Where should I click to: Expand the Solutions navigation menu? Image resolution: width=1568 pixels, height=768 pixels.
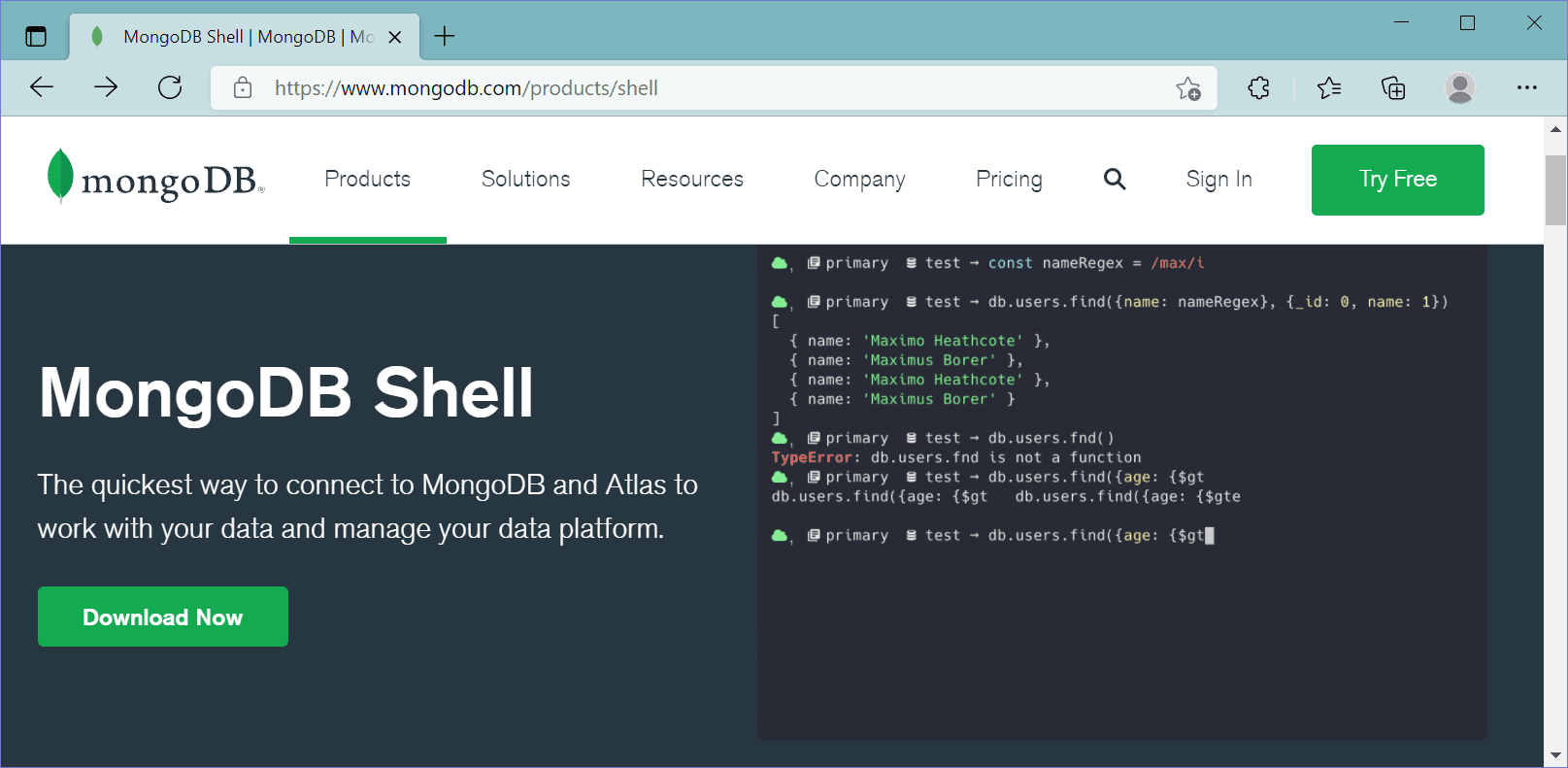[x=525, y=179]
